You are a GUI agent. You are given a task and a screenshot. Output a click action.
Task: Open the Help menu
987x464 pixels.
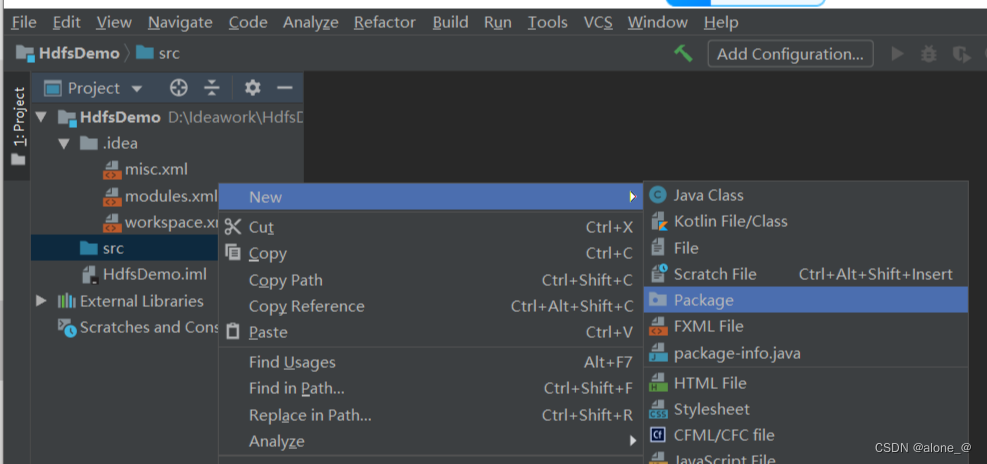pos(721,23)
